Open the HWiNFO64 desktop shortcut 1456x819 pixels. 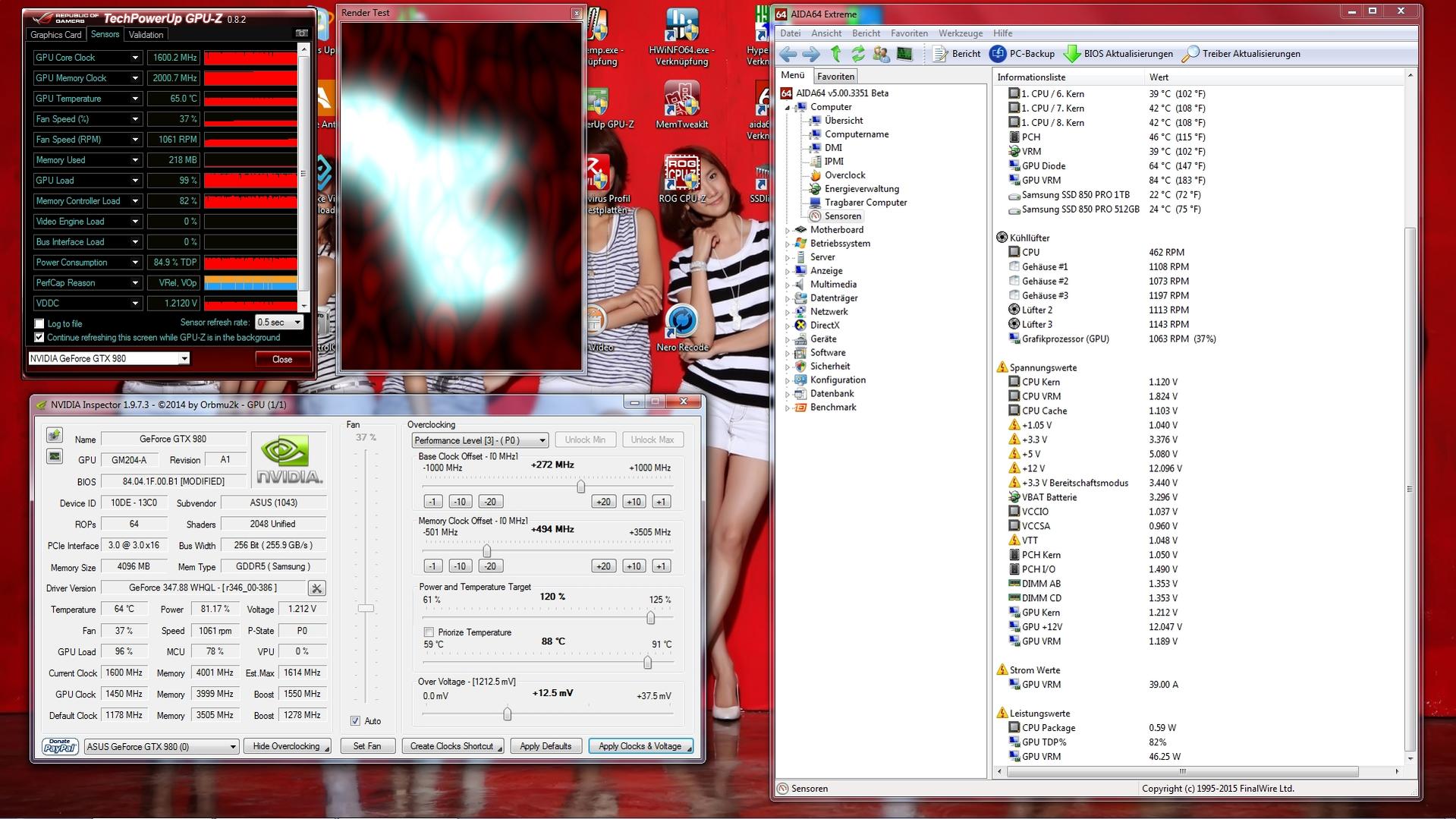[681, 36]
